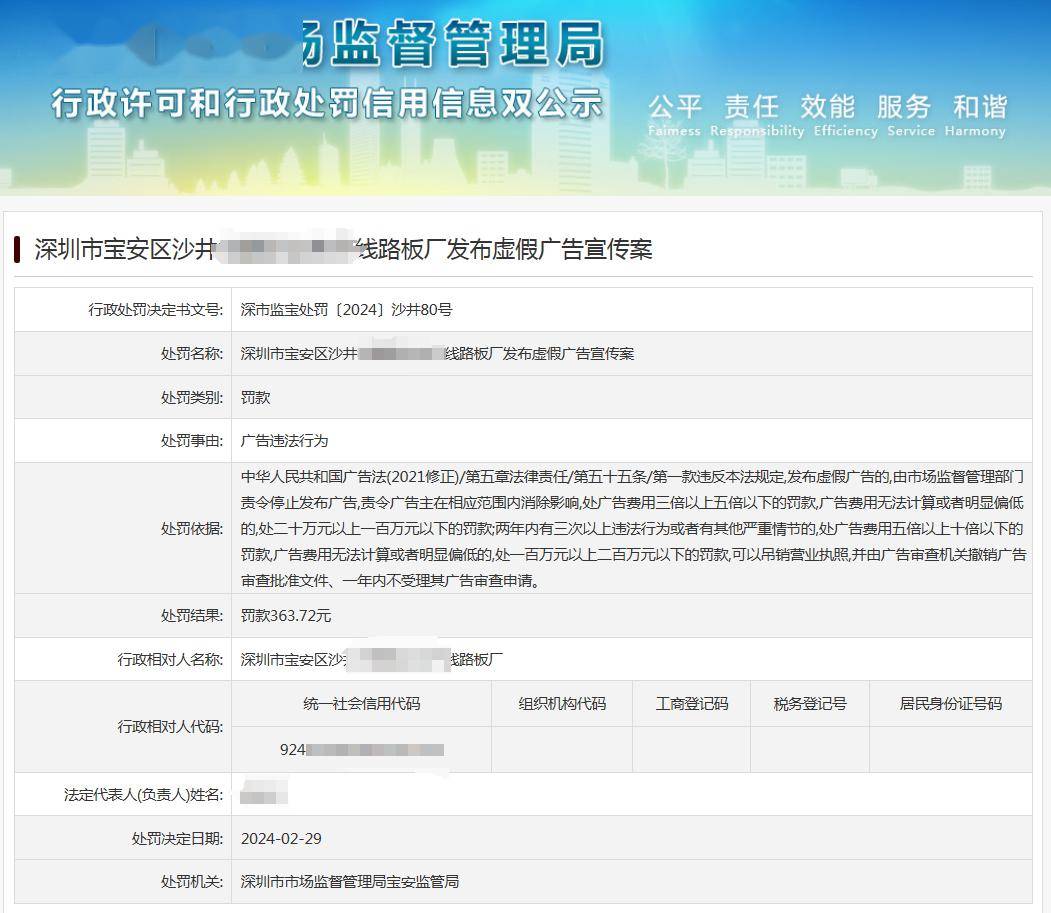Select the 行政处罚决定书文号 label
Screen dimensions: 1051x913
(156, 310)
